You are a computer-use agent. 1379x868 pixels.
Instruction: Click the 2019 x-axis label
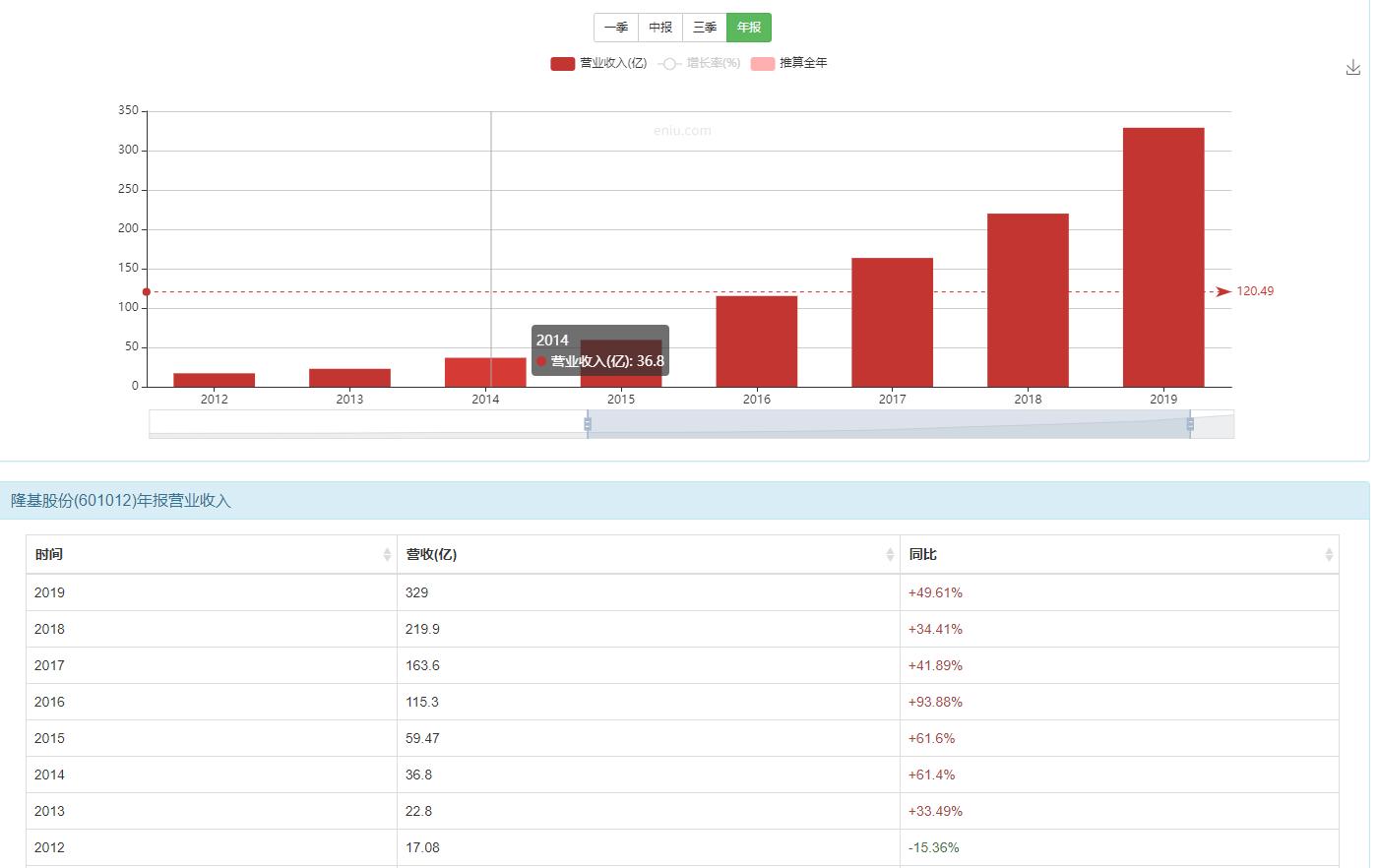pyautogui.click(x=1163, y=399)
